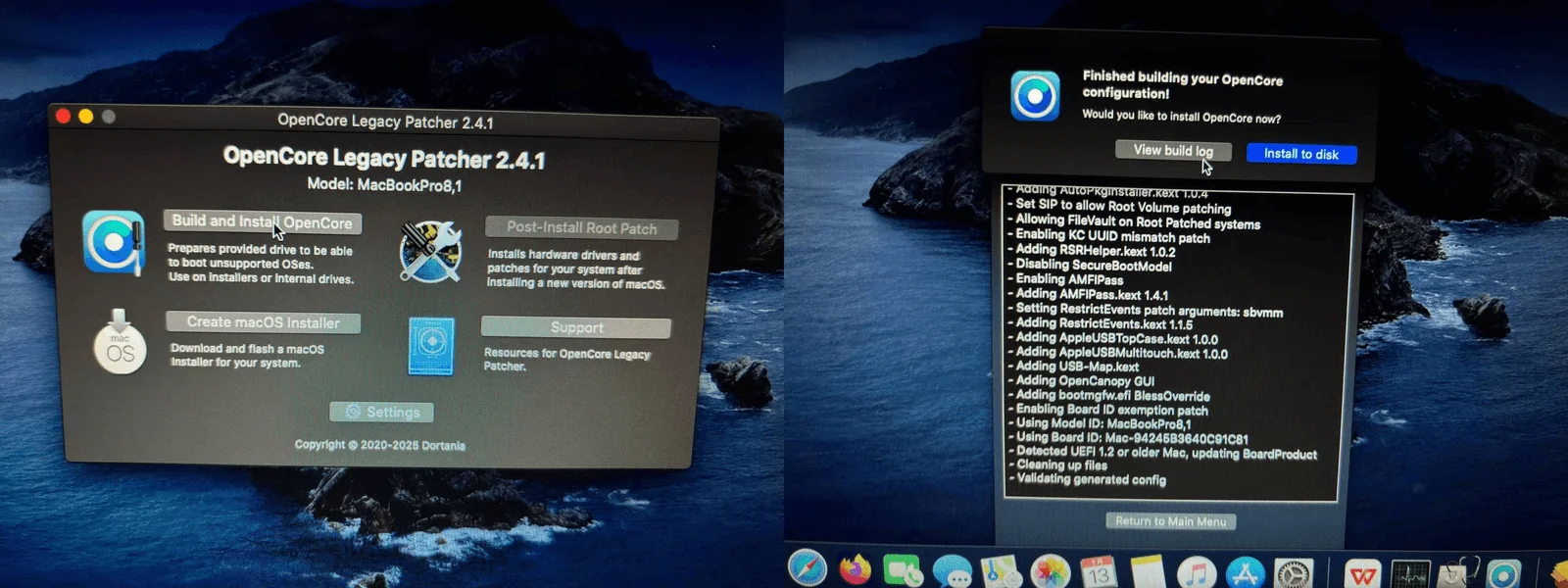
Task: Click Return to Main Menu
Action: click(x=1170, y=521)
